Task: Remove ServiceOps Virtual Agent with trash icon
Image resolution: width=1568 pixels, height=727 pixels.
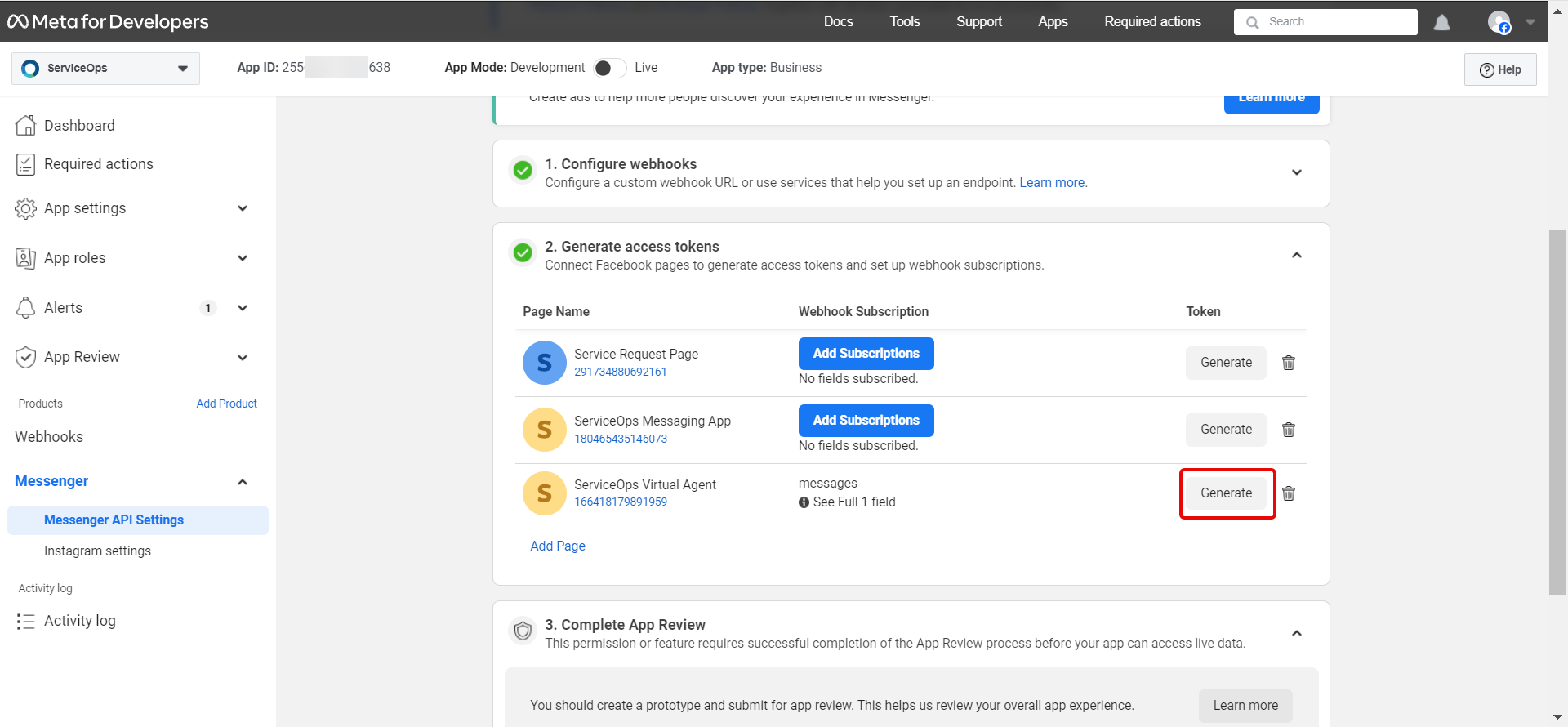Action: [1289, 493]
